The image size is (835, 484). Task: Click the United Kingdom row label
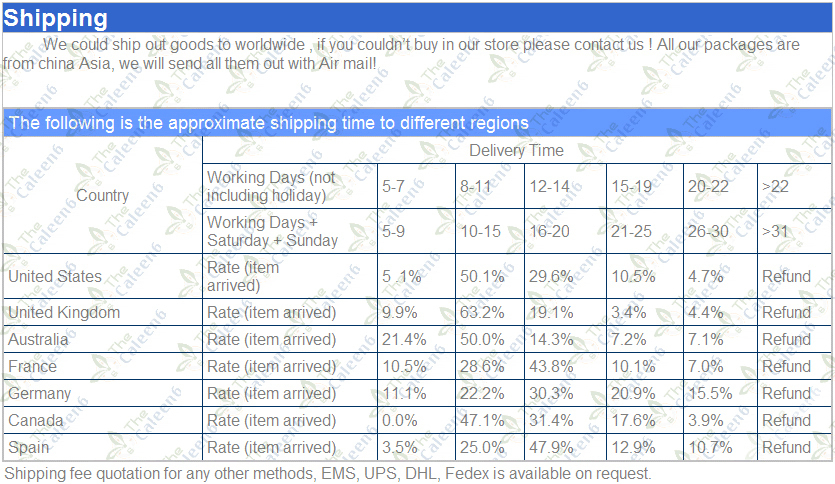point(103,312)
